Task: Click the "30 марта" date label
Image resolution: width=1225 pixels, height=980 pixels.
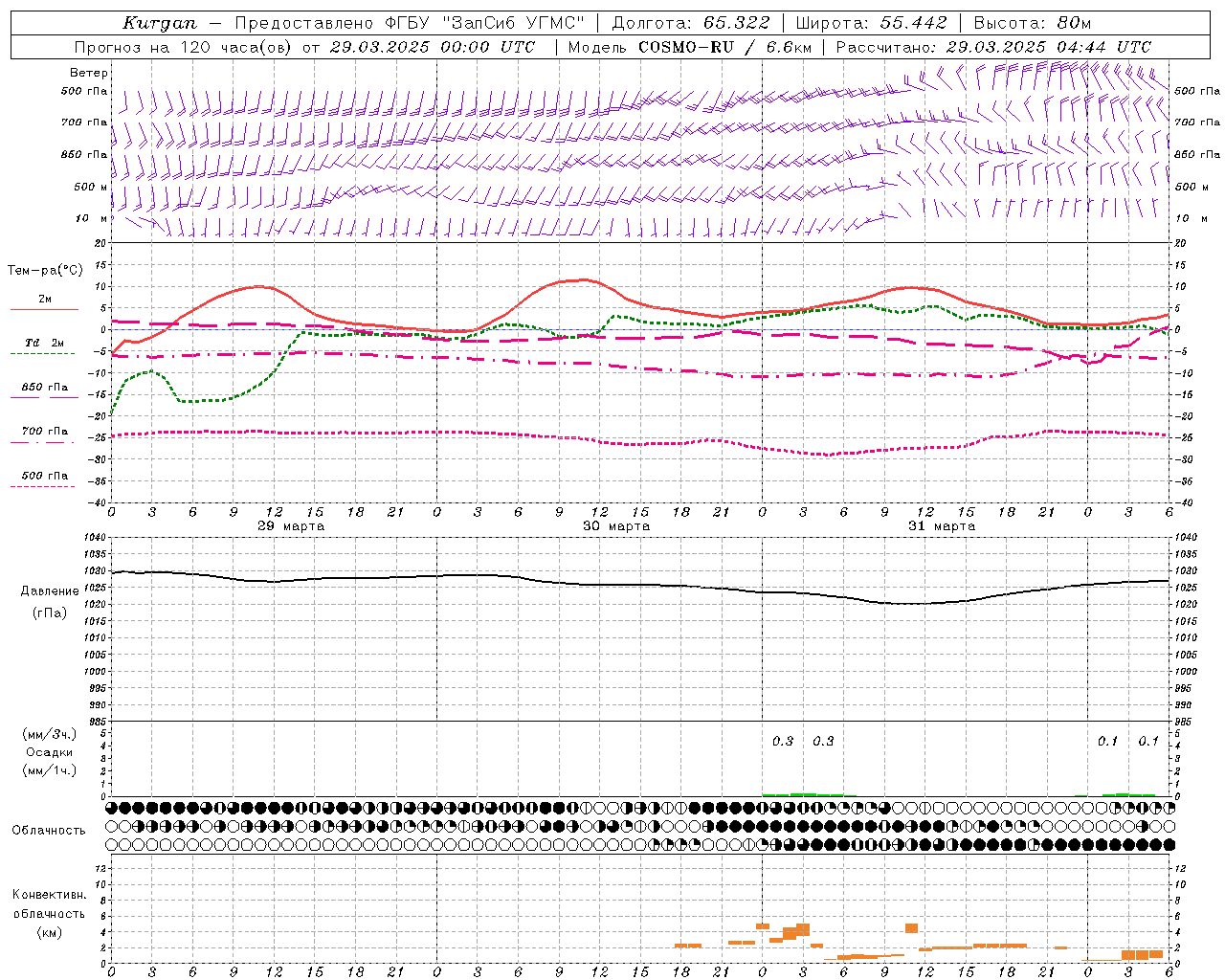Action: click(616, 526)
